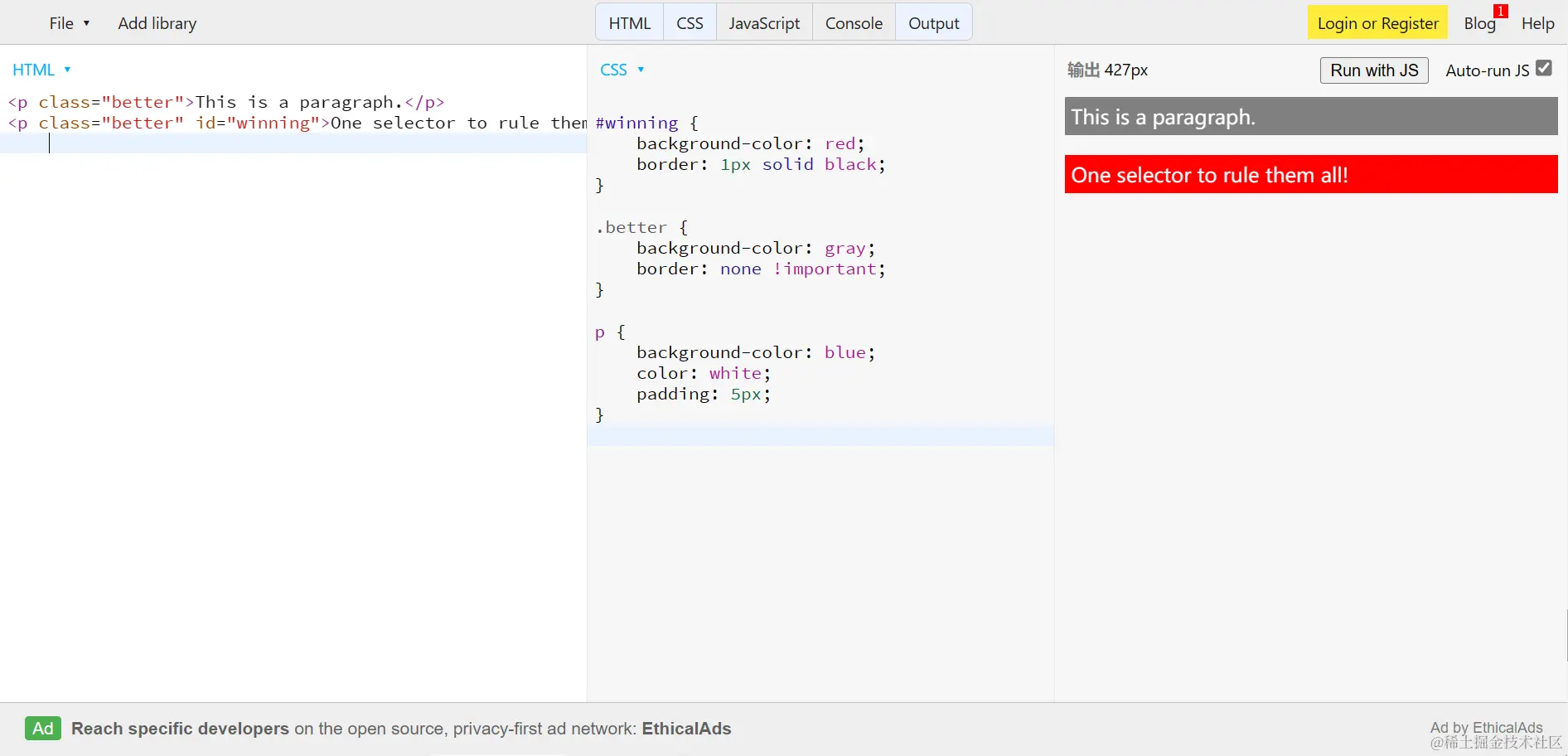Viewport: 1568px width, 756px height.
Task: Open the File menu
Action: pyautogui.click(x=69, y=23)
